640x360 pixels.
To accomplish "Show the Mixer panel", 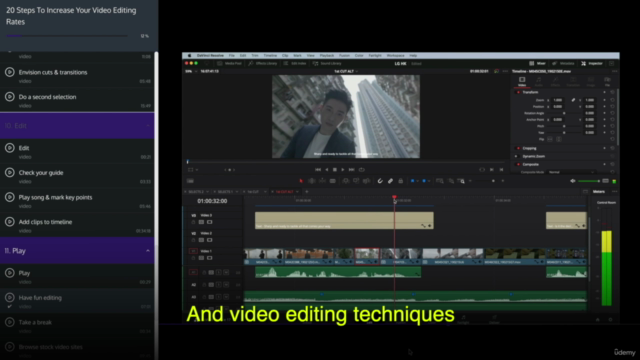I will [537, 63].
